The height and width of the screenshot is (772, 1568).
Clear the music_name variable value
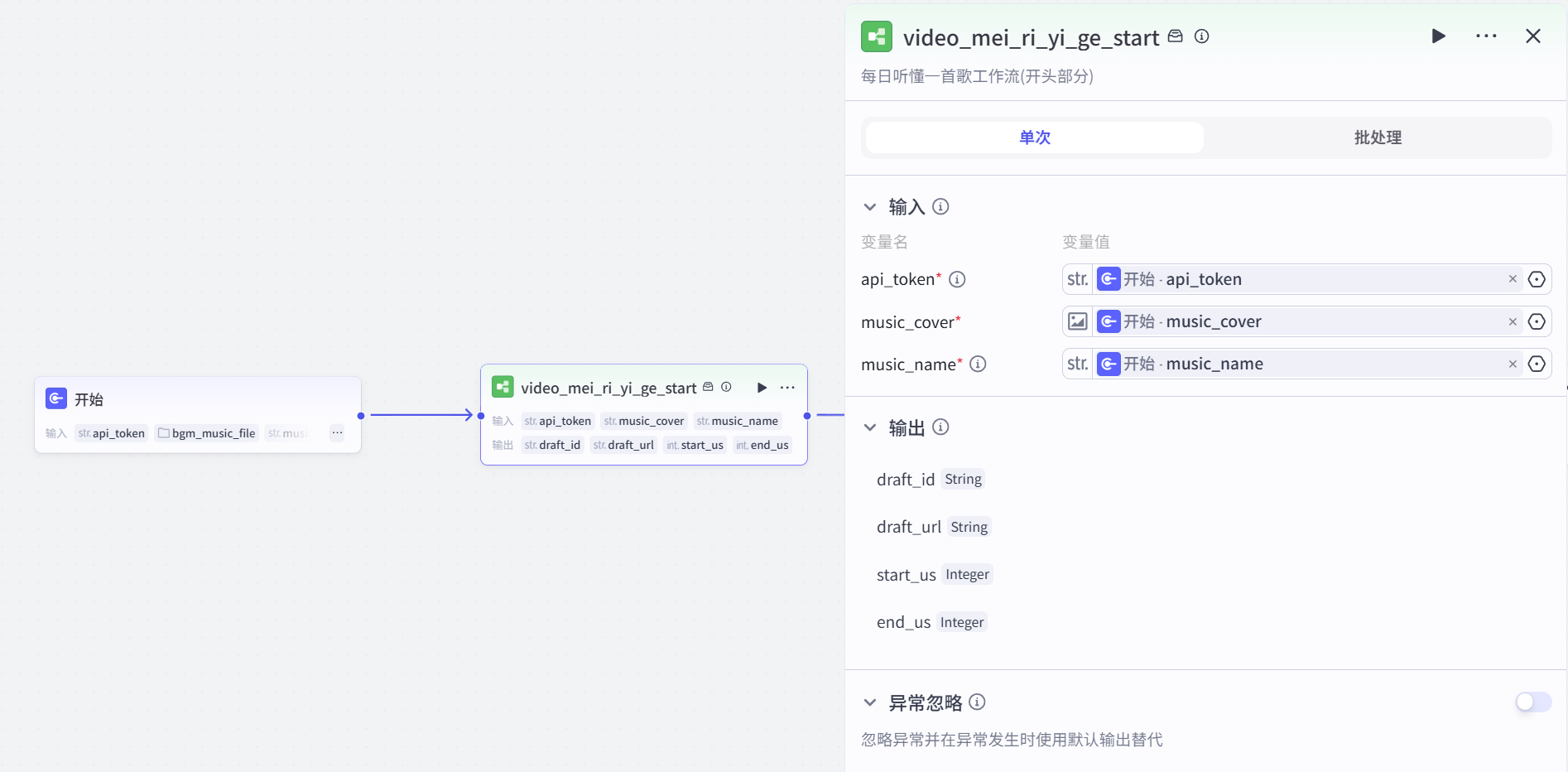1513,364
